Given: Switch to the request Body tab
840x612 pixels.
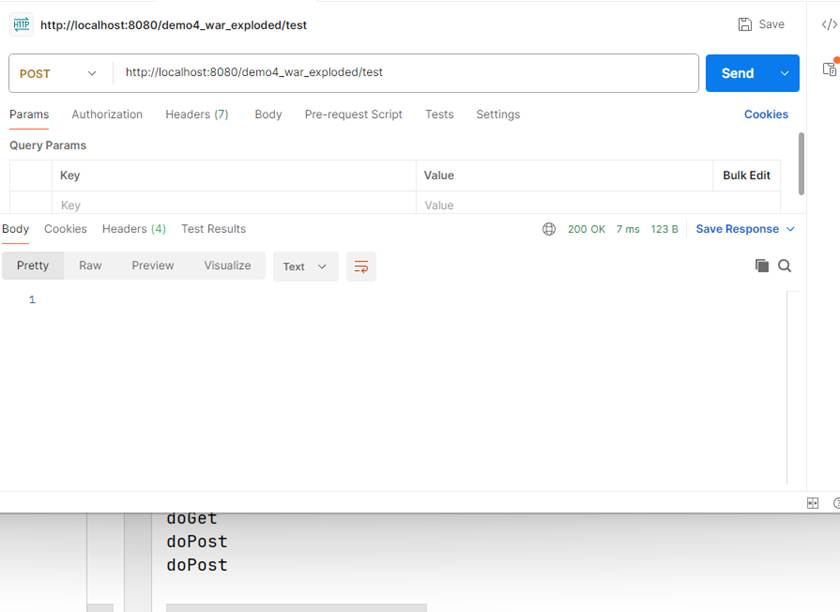Looking at the screenshot, I should 268,114.
